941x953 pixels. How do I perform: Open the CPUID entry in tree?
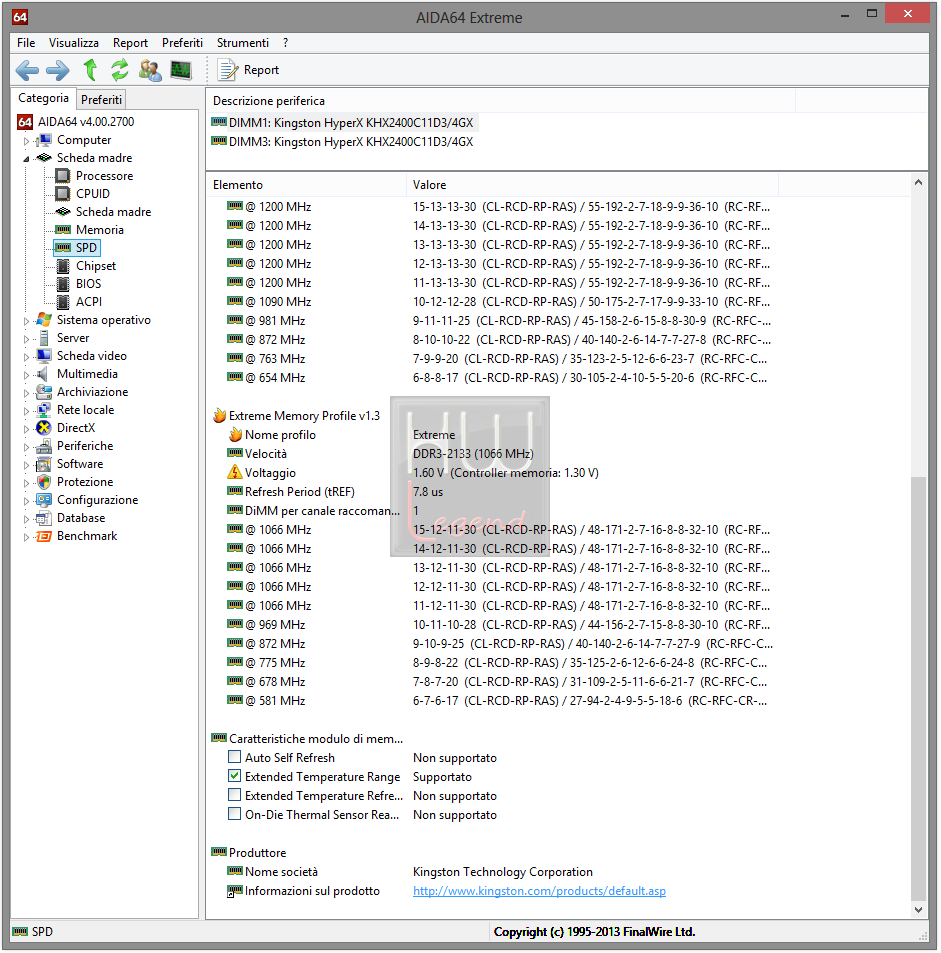tap(93, 194)
